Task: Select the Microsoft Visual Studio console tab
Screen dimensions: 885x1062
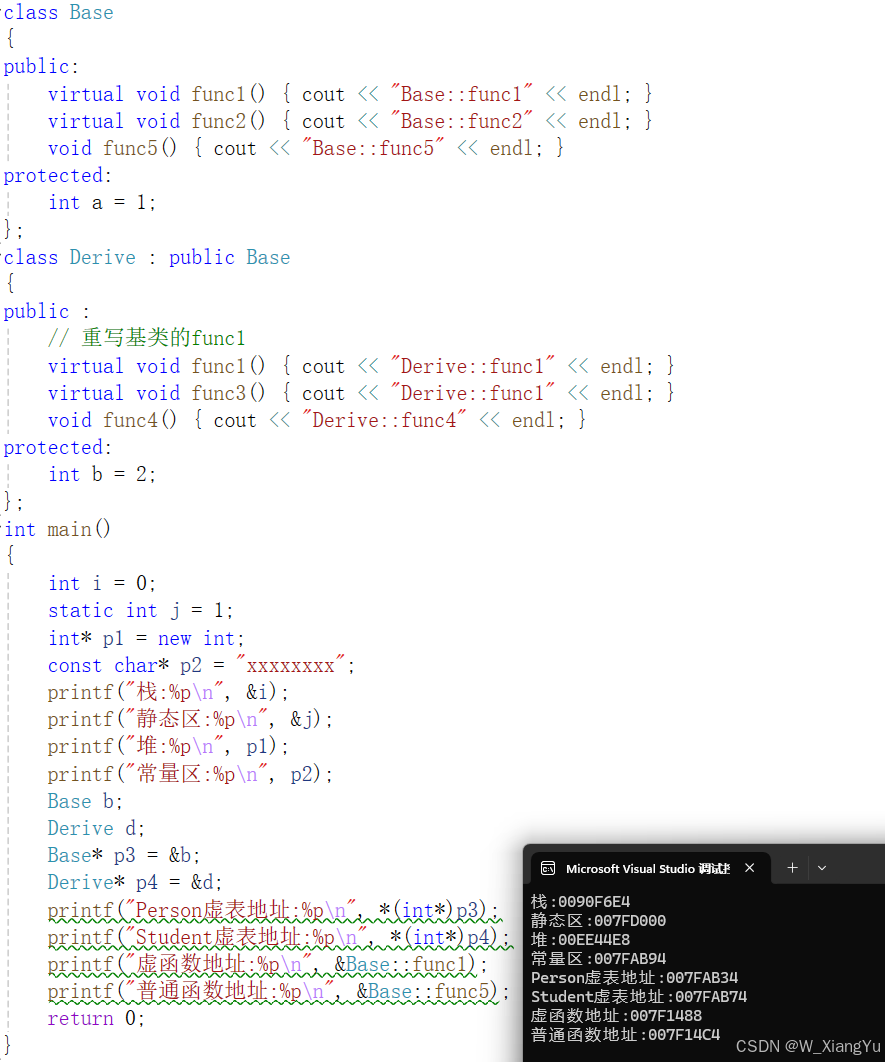Action: pos(651,868)
